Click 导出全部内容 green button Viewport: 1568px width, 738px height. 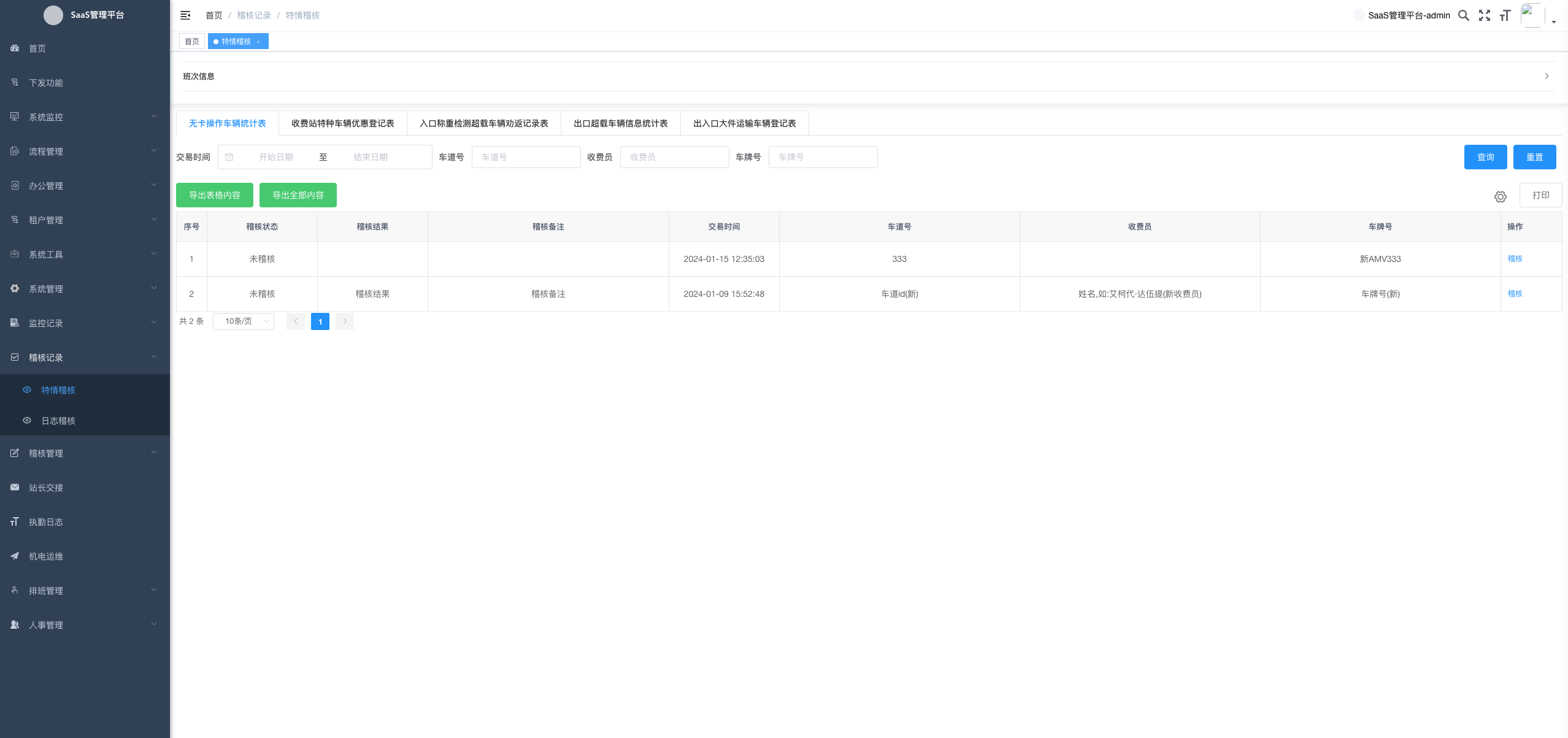click(298, 195)
